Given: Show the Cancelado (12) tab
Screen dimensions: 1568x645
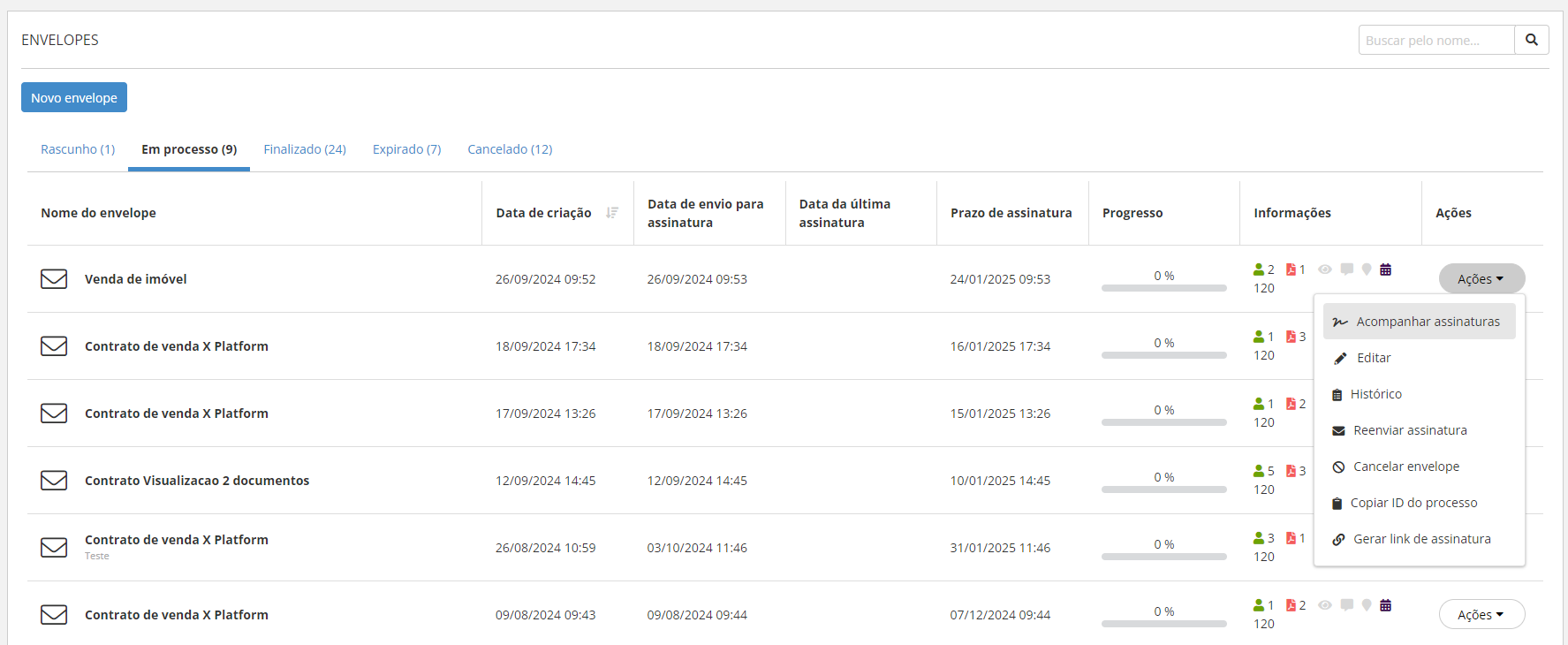Looking at the screenshot, I should (510, 149).
